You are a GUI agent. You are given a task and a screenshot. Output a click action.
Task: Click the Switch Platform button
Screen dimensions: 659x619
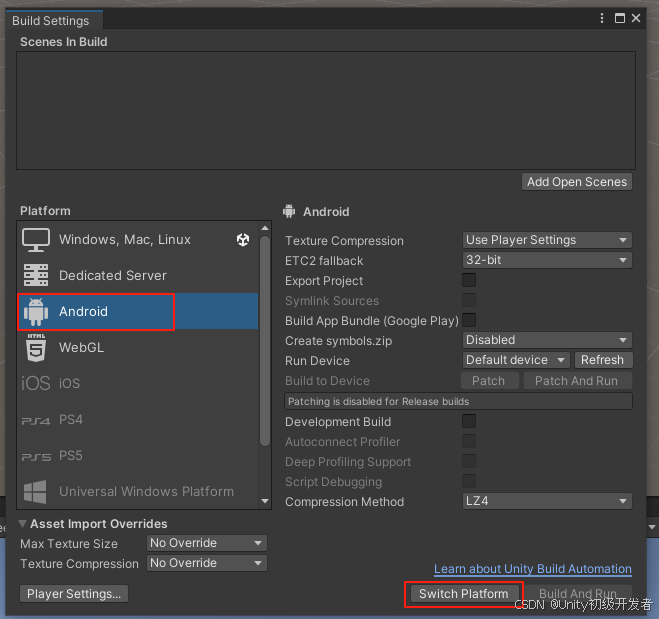[464, 594]
